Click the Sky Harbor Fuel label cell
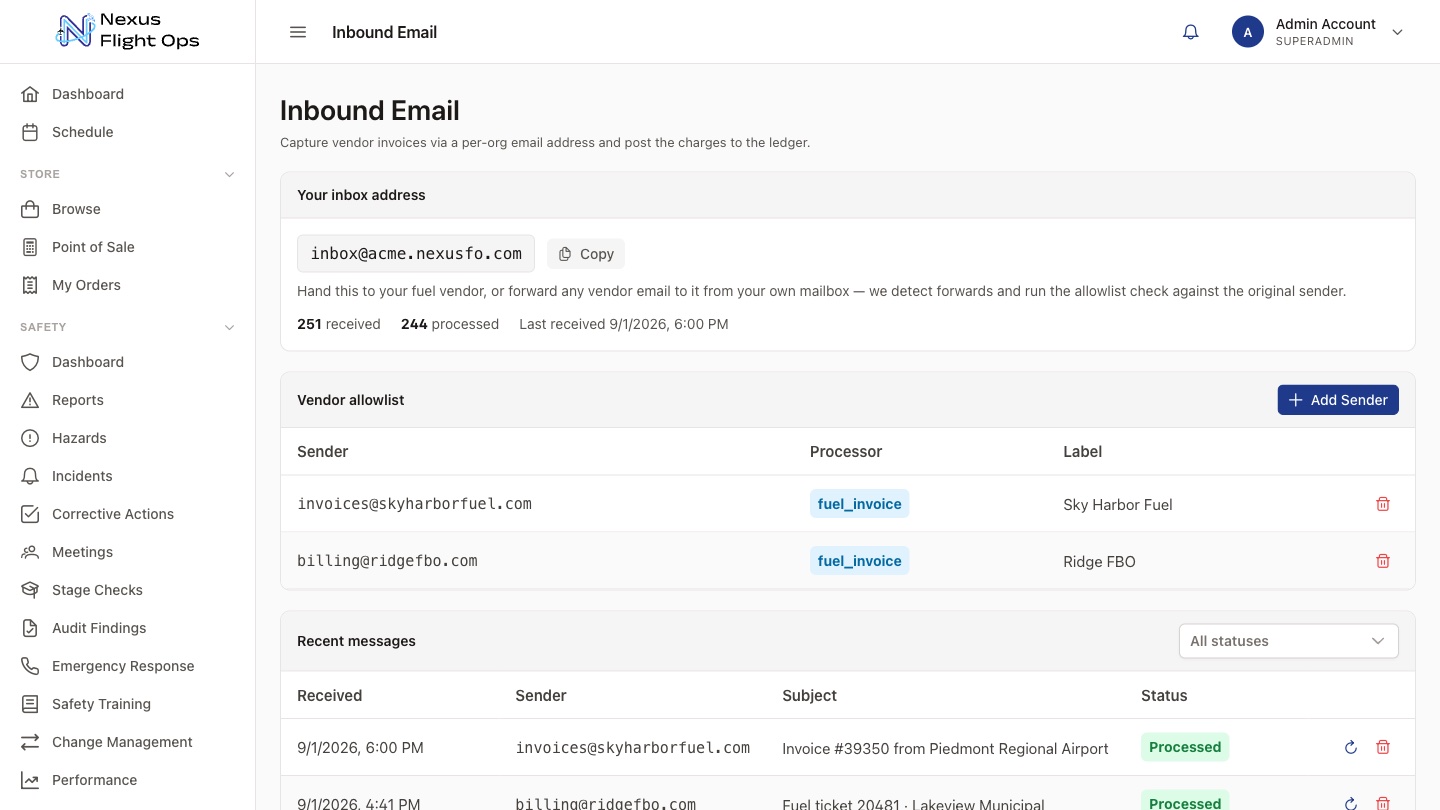This screenshot has height=810, width=1440. pyautogui.click(x=1118, y=505)
